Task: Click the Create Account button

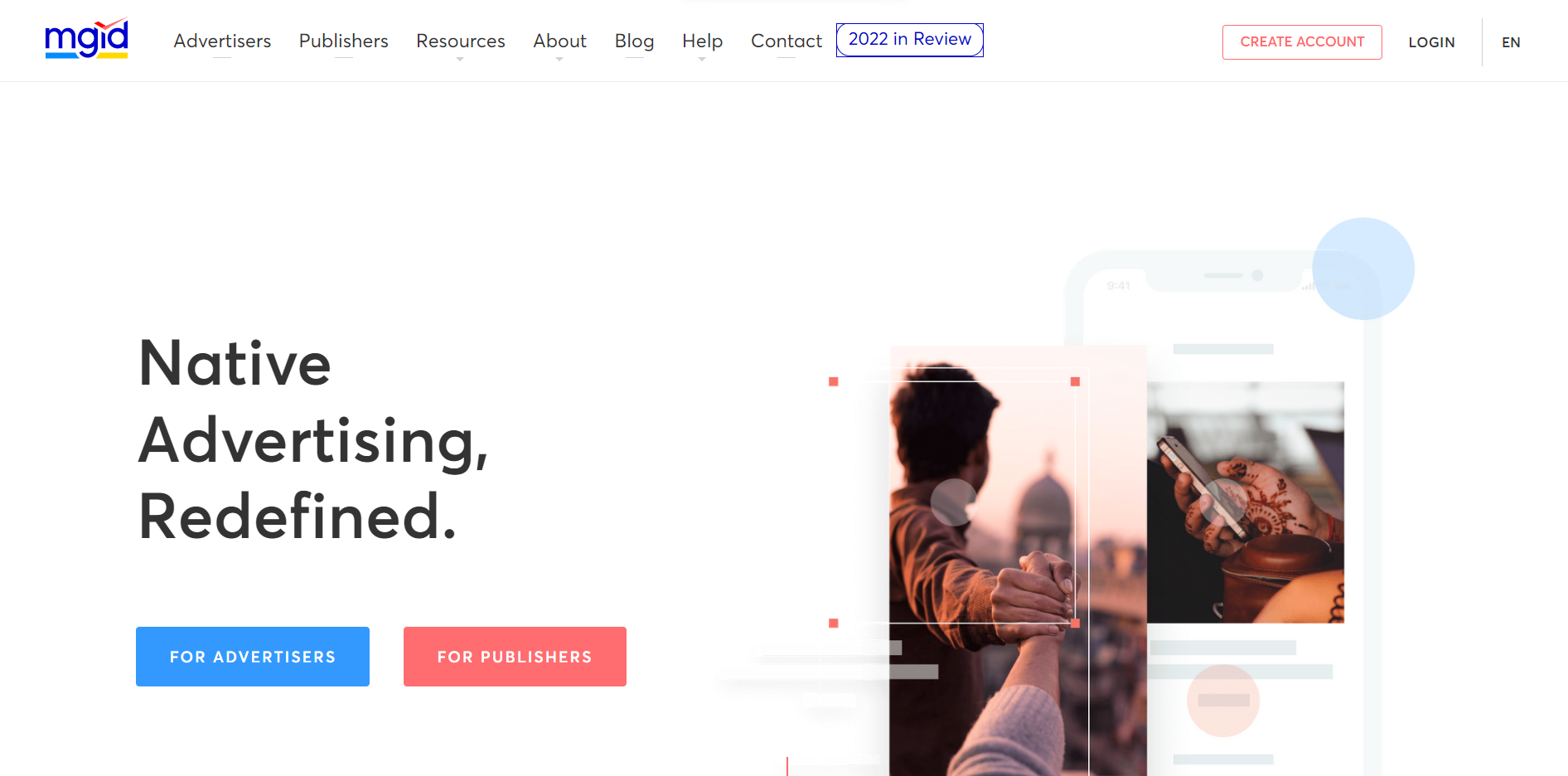Action: coord(1302,42)
